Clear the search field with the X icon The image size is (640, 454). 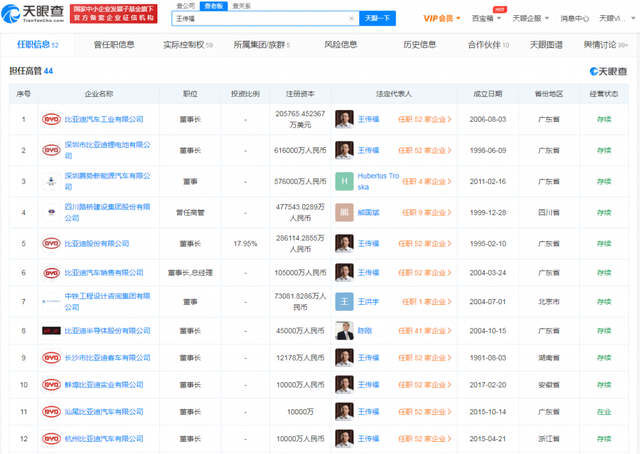(x=351, y=18)
